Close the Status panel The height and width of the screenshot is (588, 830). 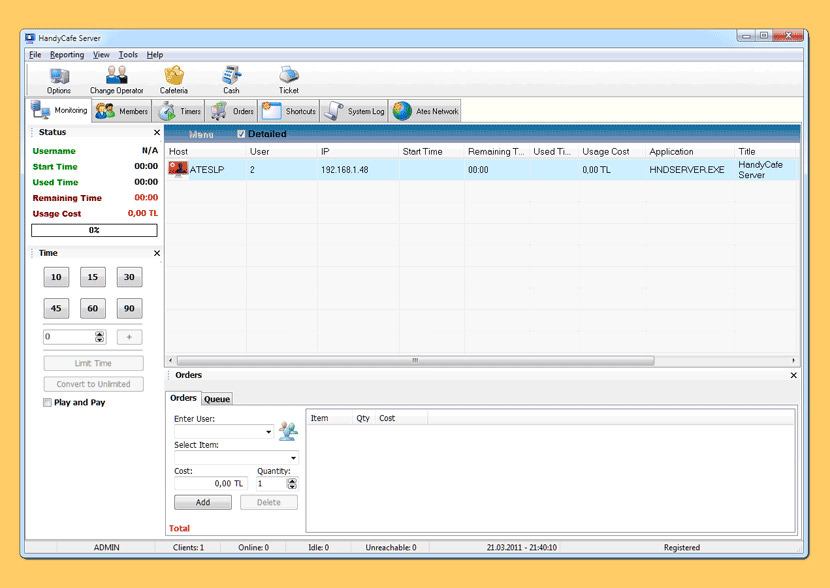click(157, 132)
